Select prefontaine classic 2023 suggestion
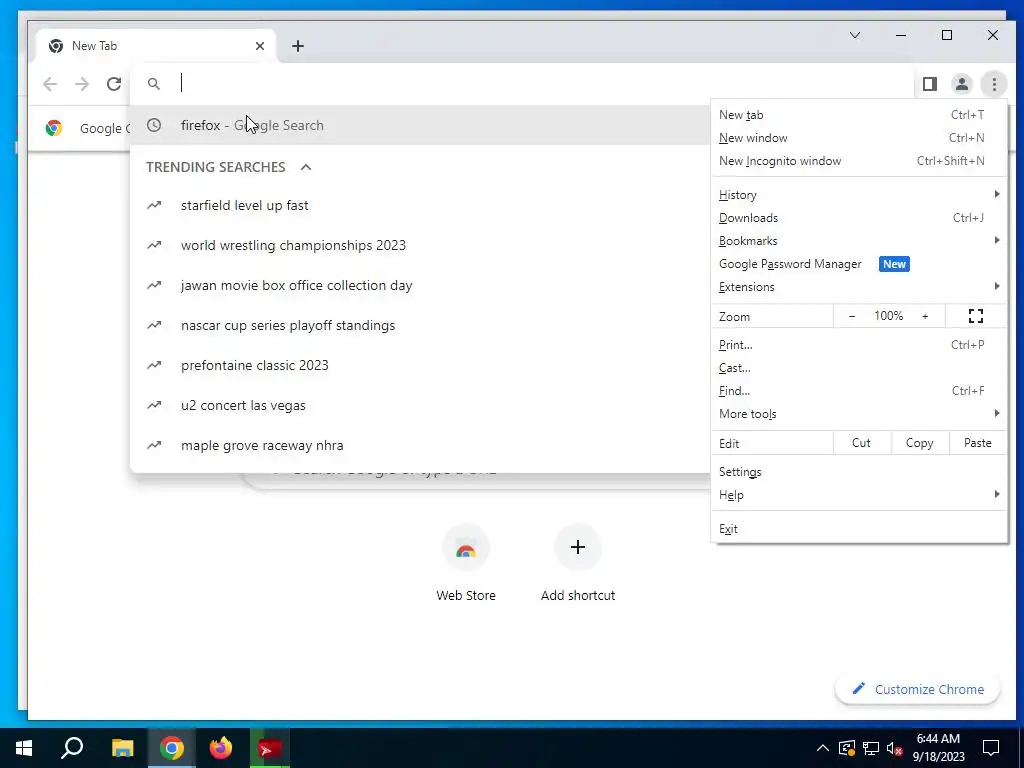 click(x=421, y=365)
